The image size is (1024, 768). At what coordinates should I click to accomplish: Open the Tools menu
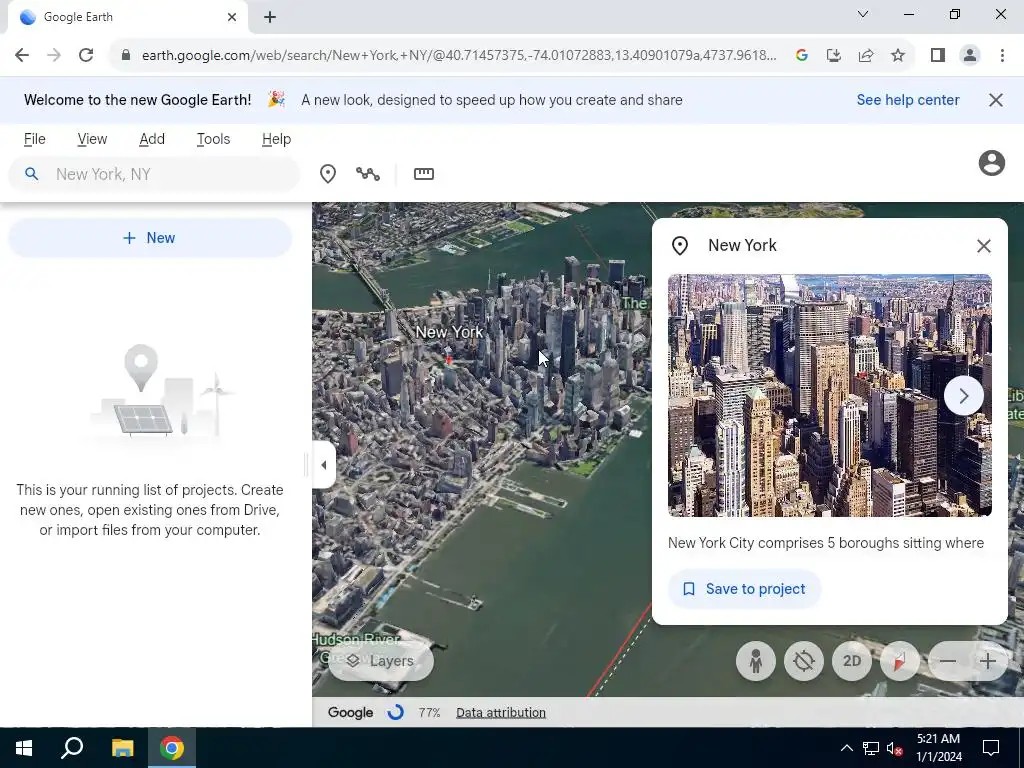click(214, 139)
